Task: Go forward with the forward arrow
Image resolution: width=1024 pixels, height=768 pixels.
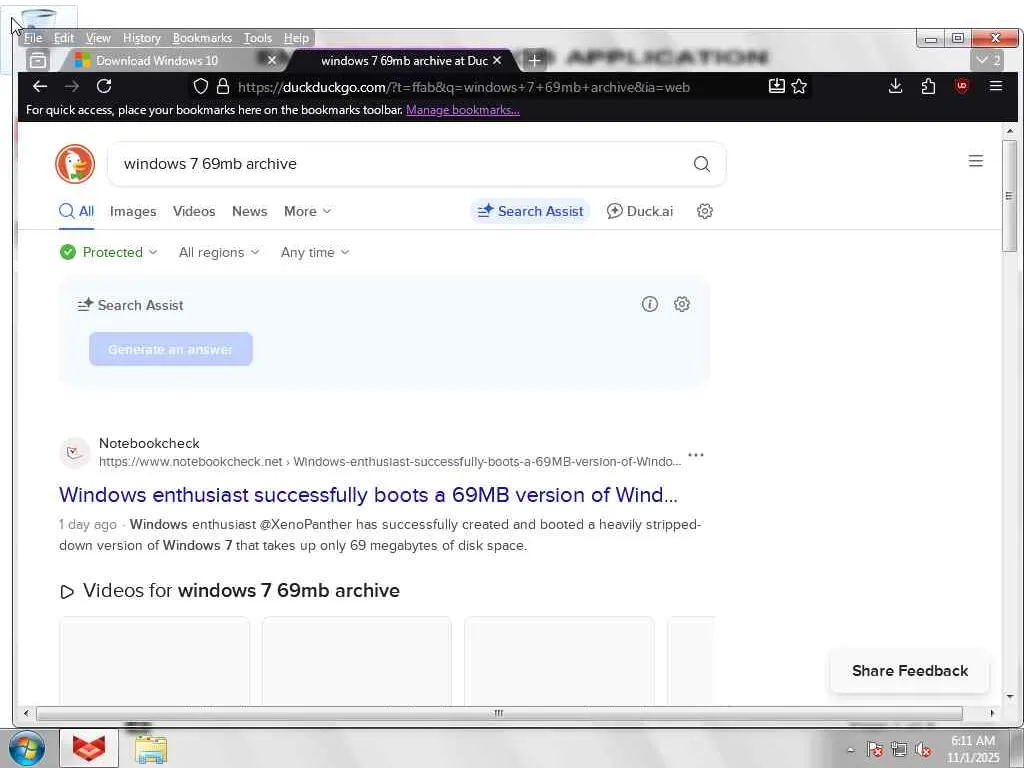Action: pos(72,86)
